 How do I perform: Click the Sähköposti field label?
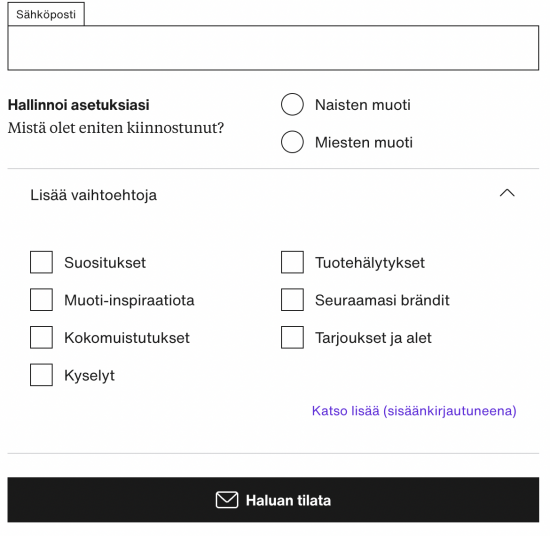(x=46, y=14)
